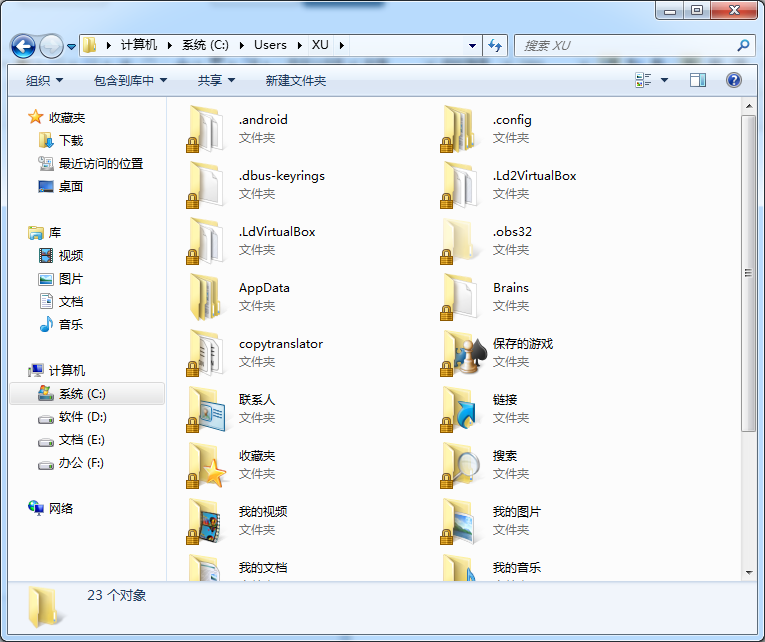The height and width of the screenshot is (642, 765).
Task: Click the 搜索 magnifier folder icon
Action: click(x=463, y=464)
